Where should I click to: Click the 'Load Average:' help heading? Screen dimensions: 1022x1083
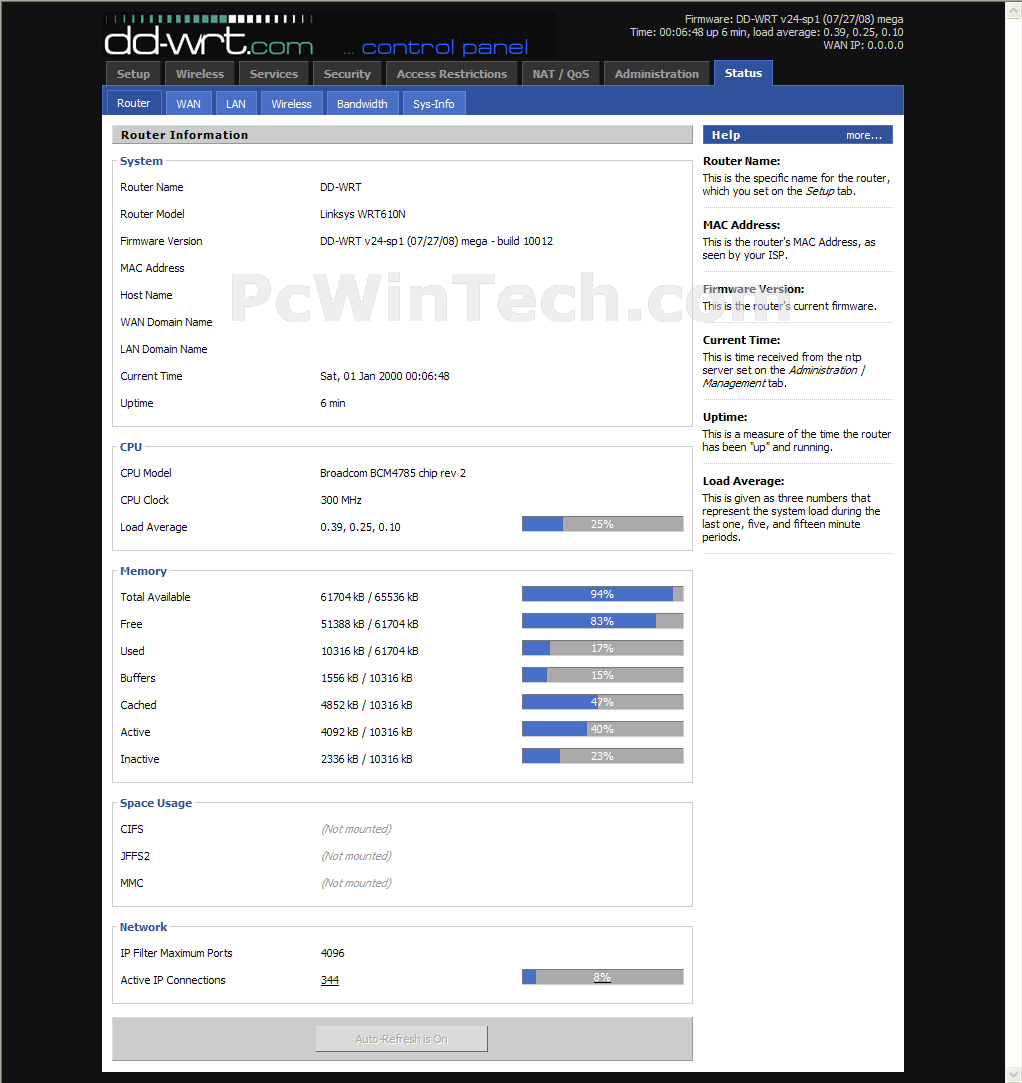(743, 481)
